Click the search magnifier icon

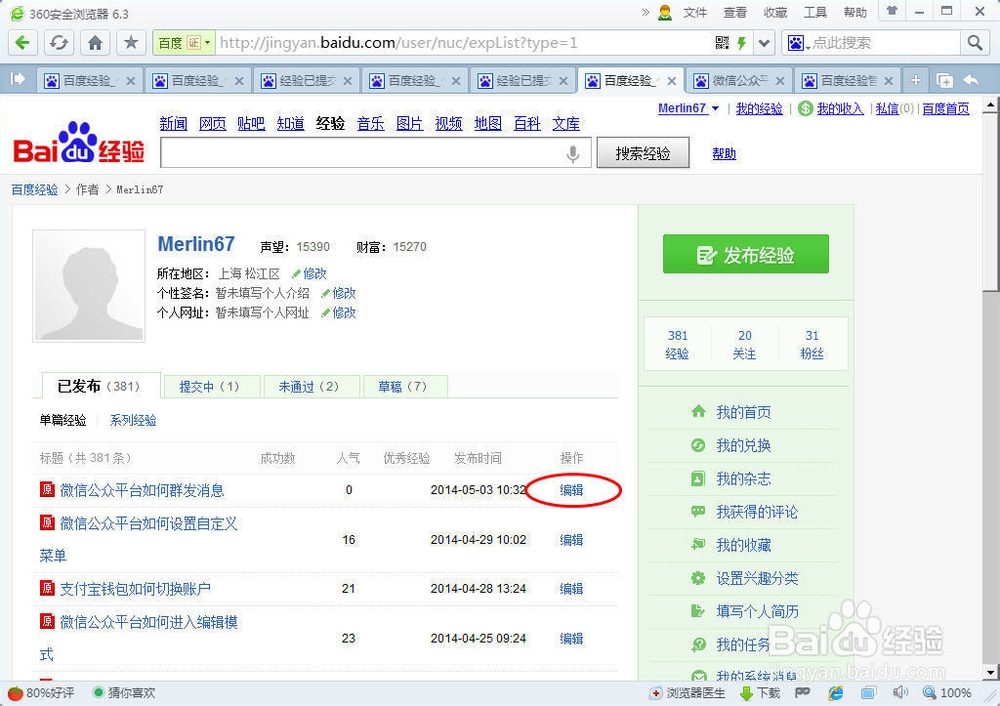click(974, 43)
